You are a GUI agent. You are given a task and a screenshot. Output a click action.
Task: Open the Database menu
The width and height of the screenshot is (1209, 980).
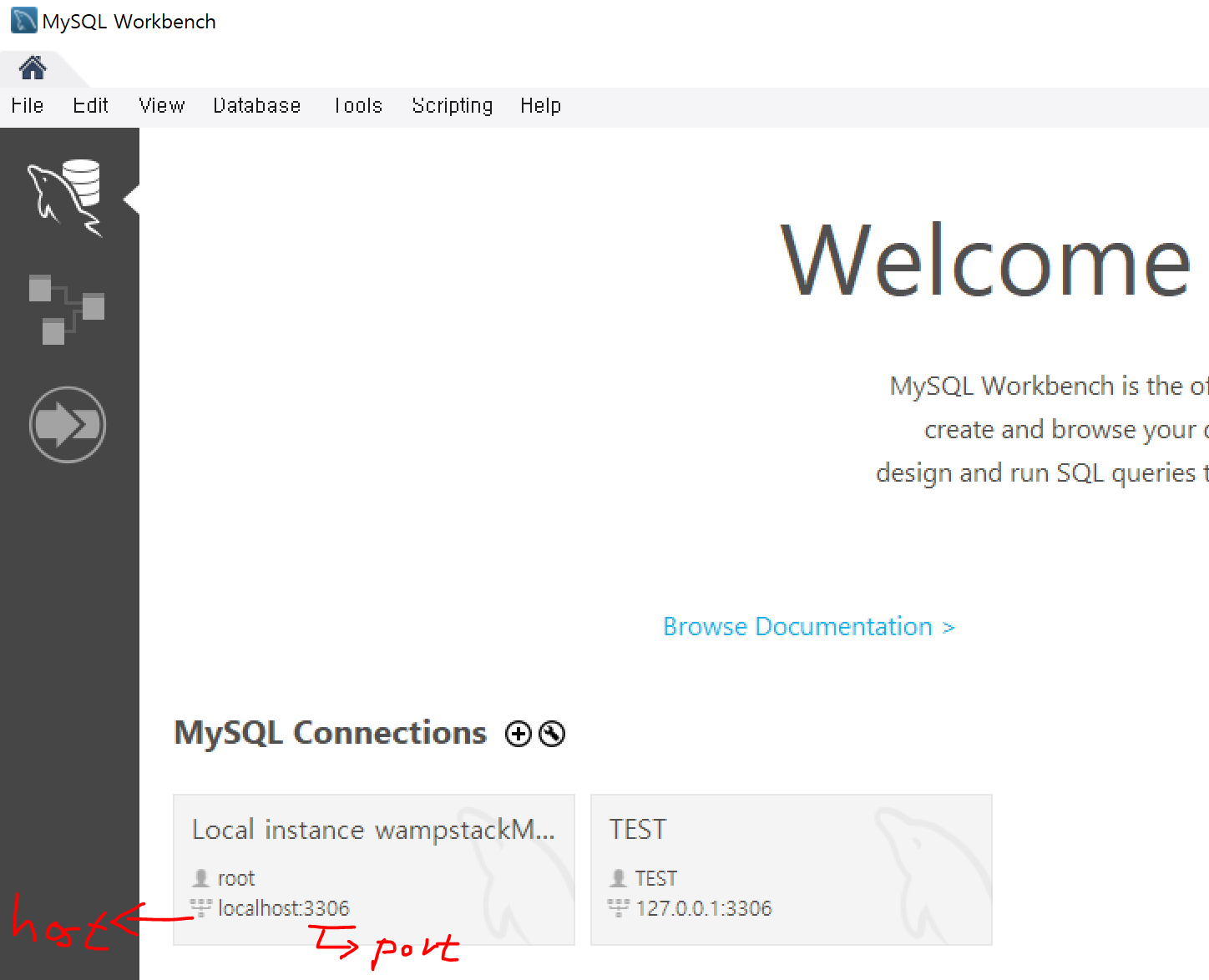(x=256, y=106)
